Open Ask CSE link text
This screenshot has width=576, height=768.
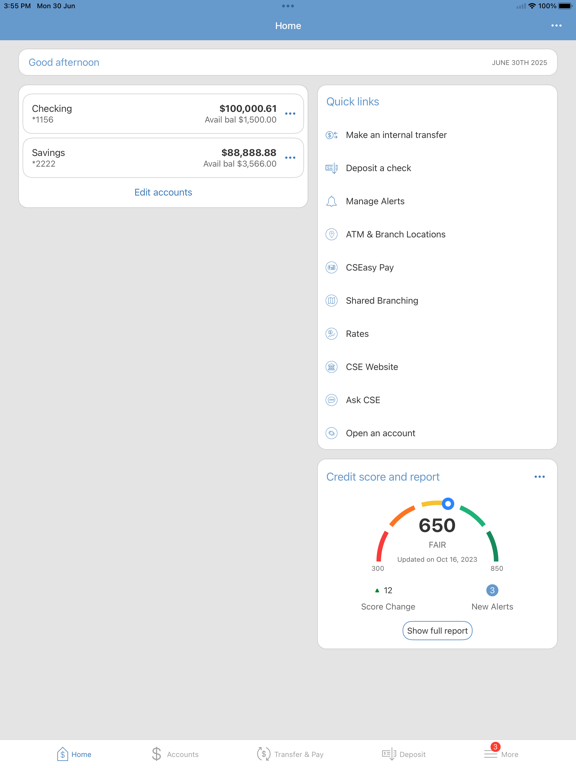click(363, 400)
